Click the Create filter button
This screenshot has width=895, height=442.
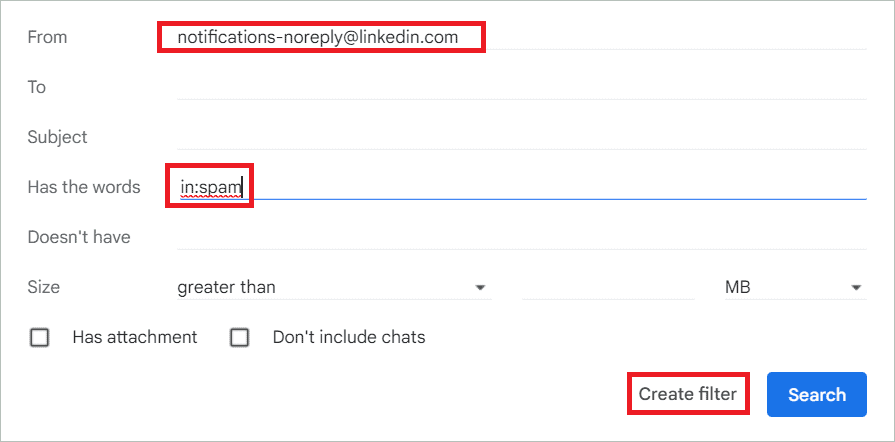tap(688, 394)
